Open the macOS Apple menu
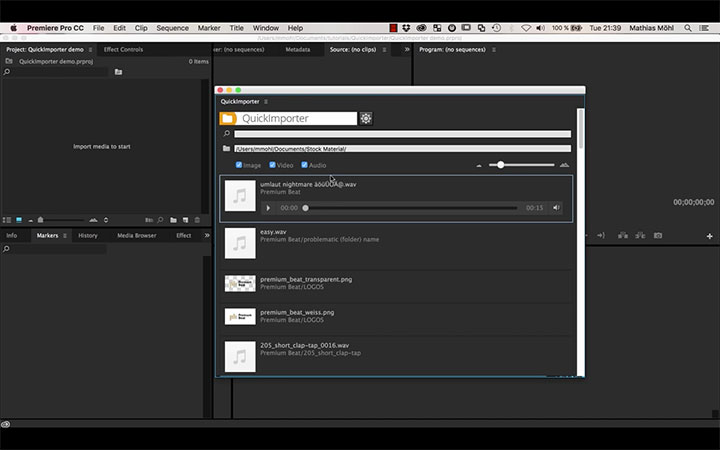 tap(14, 28)
